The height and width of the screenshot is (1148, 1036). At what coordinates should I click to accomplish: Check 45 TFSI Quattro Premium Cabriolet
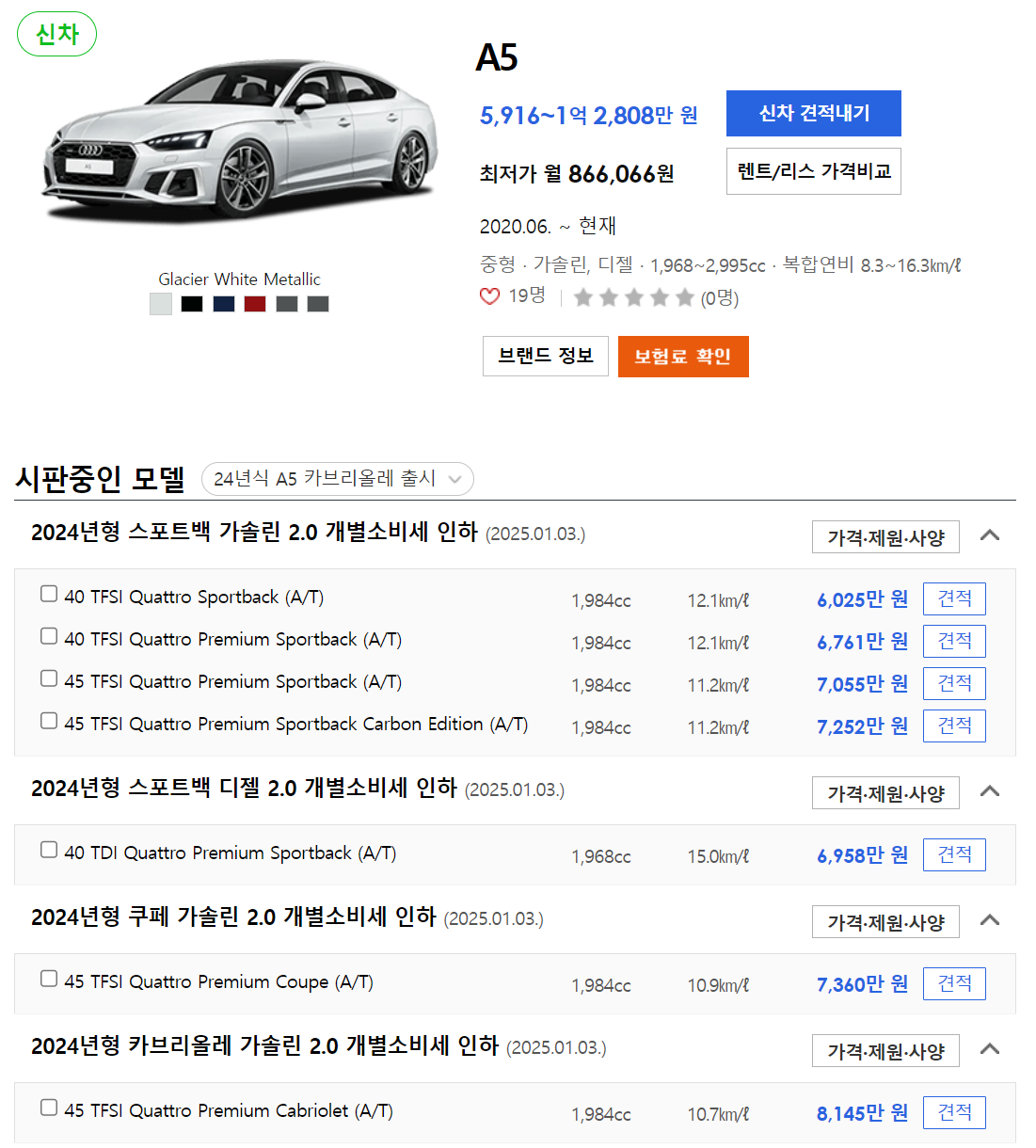[x=49, y=1108]
